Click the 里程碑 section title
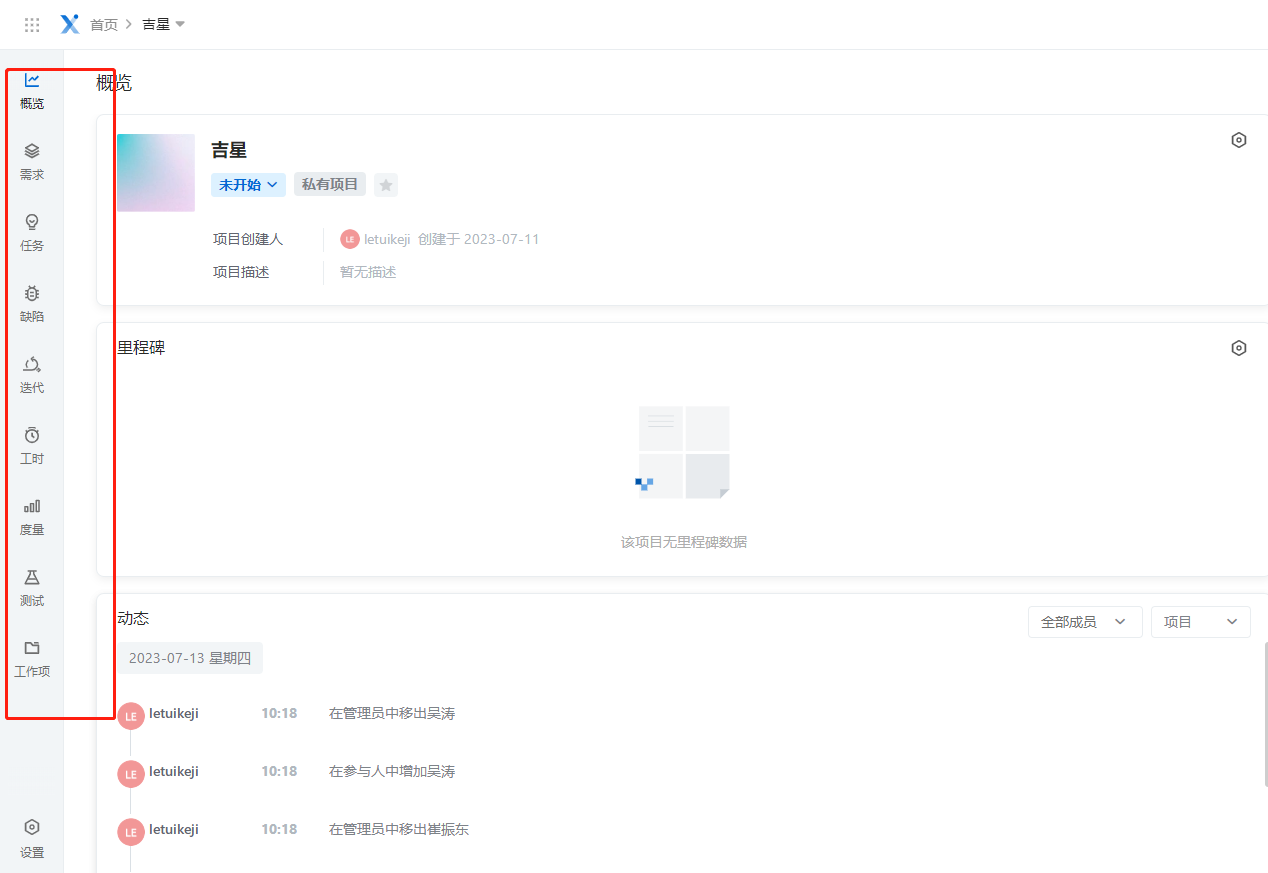 pyautogui.click(x=141, y=348)
